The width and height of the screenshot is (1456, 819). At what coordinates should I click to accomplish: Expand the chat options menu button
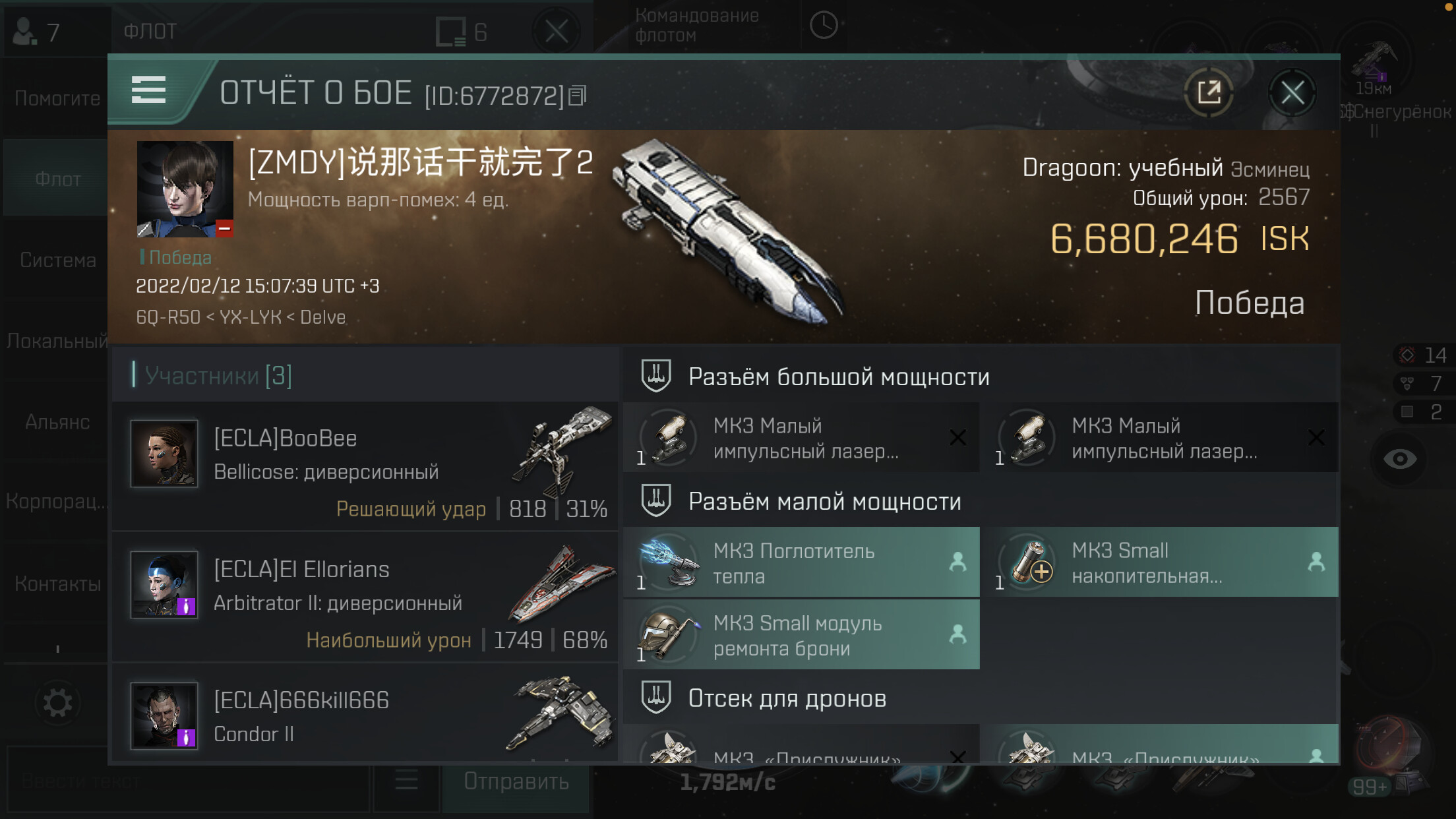406,781
